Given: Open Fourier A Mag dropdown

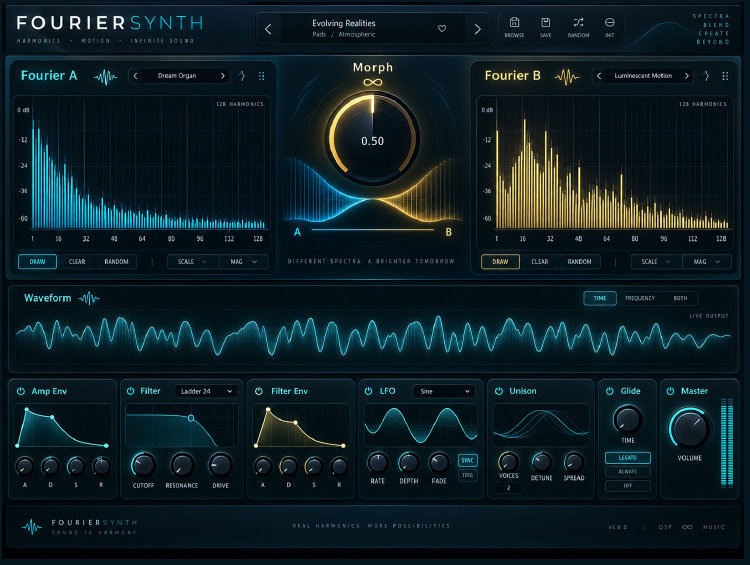Looking at the screenshot, I should 243,262.
